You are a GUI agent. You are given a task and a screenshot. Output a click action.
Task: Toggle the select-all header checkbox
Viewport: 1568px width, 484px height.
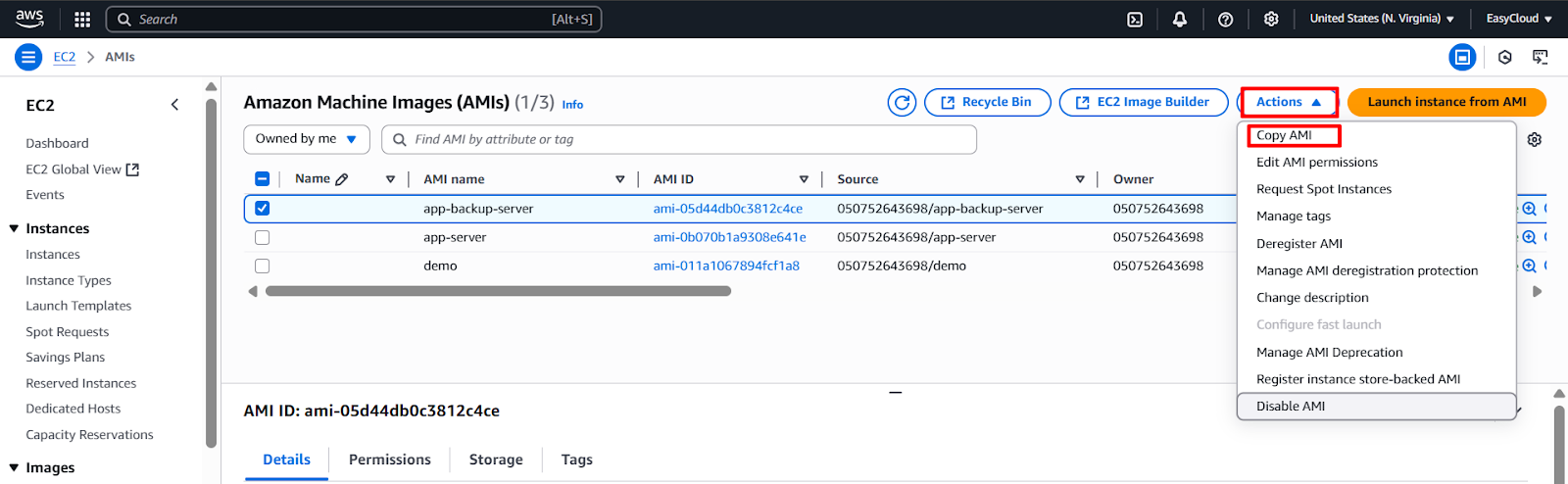pyautogui.click(x=262, y=178)
